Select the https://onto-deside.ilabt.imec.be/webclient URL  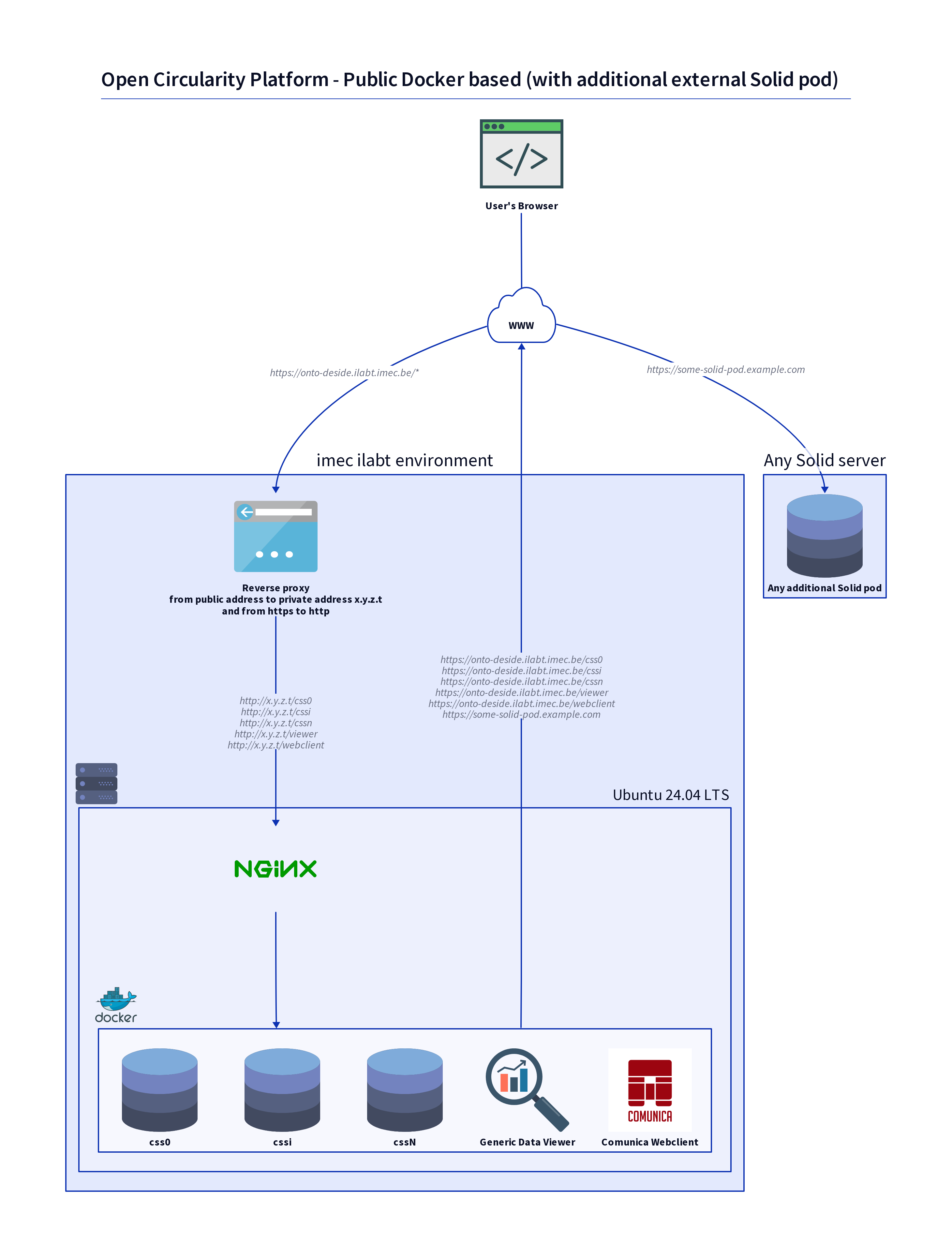521,703
